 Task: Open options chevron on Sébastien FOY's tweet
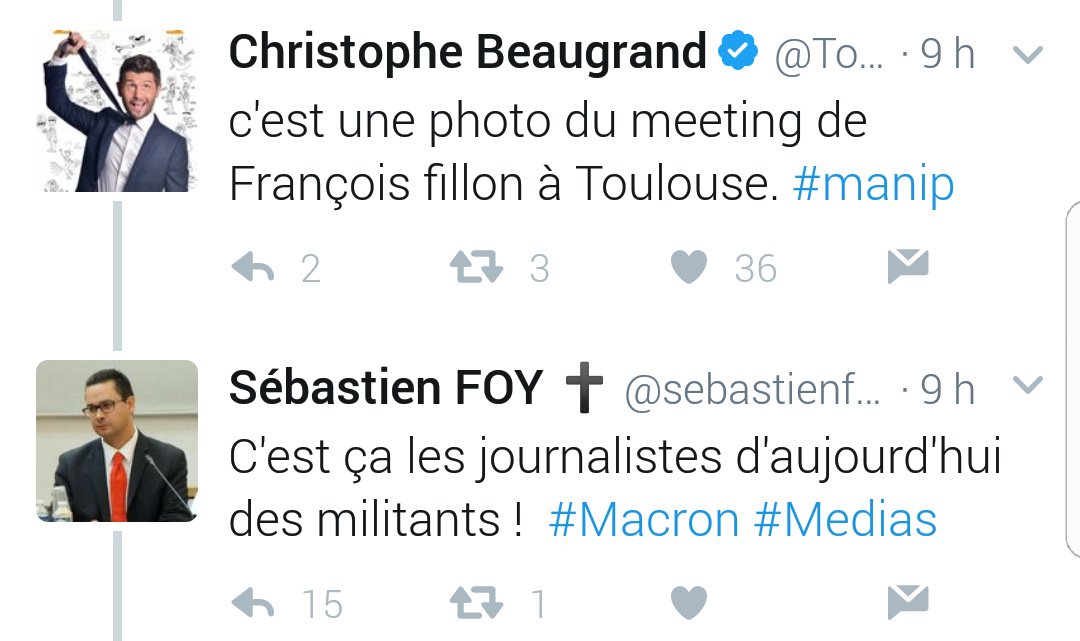click(1028, 385)
